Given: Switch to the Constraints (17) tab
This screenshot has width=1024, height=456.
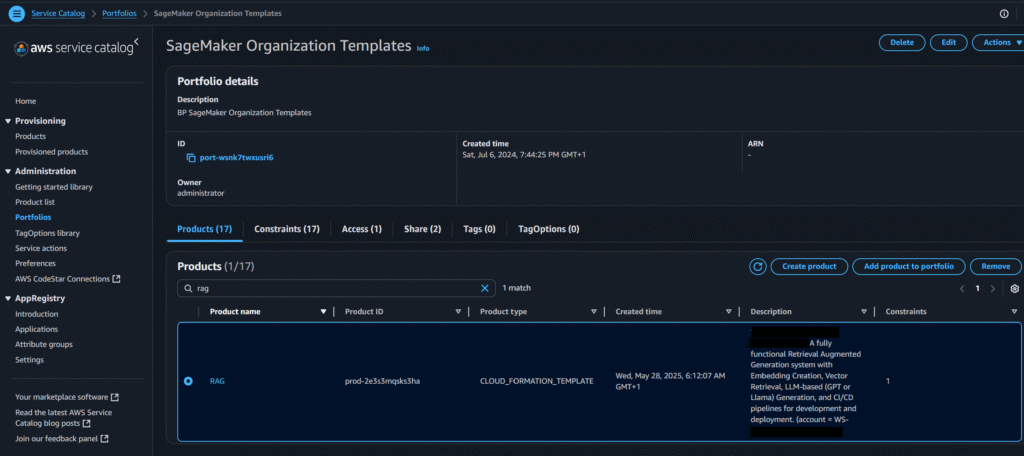Looking at the screenshot, I should (286, 229).
